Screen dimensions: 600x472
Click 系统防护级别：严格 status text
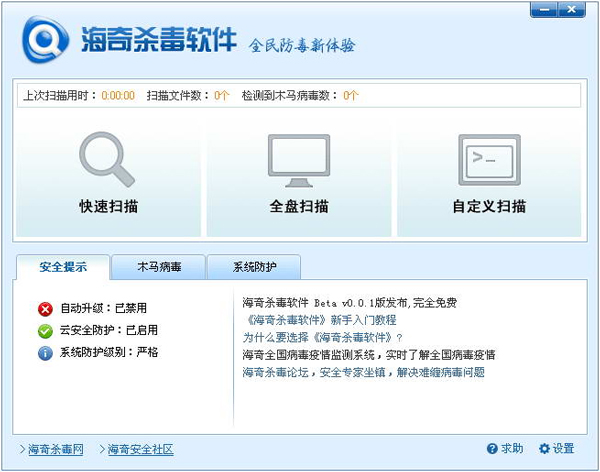coord(109,352)
